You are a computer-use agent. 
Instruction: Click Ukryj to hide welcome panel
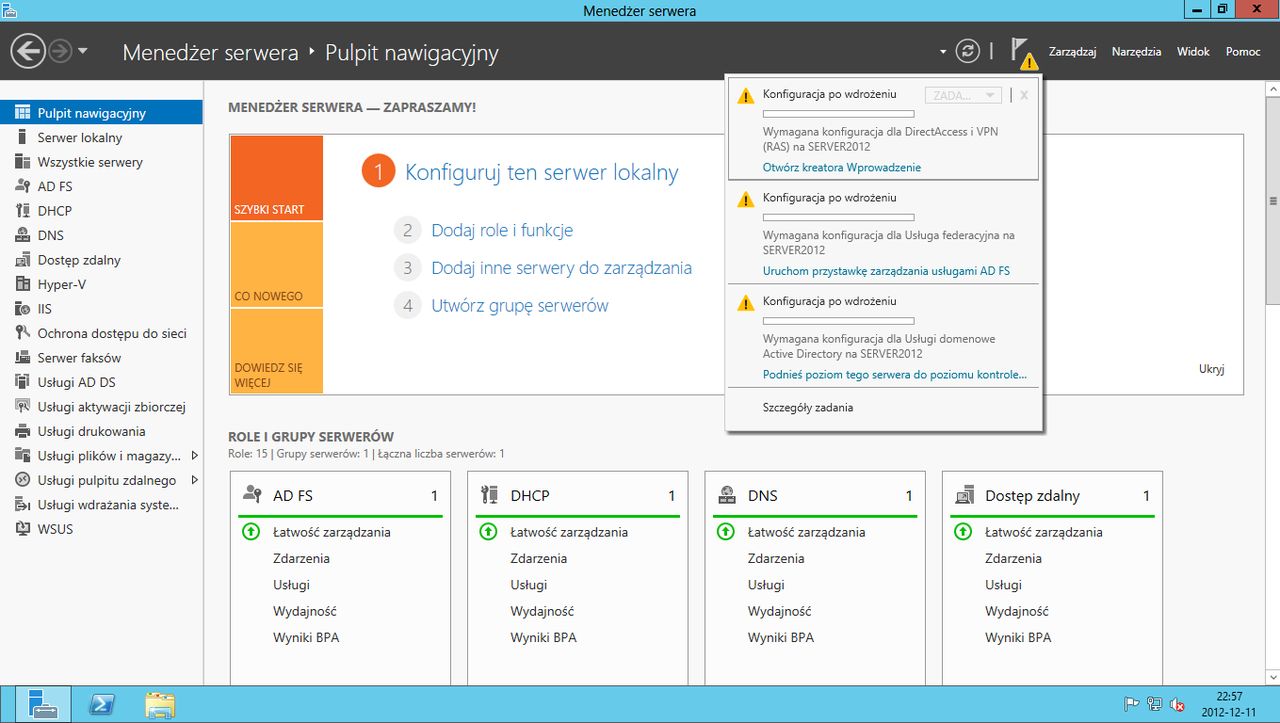click(x=1211, y=369)
